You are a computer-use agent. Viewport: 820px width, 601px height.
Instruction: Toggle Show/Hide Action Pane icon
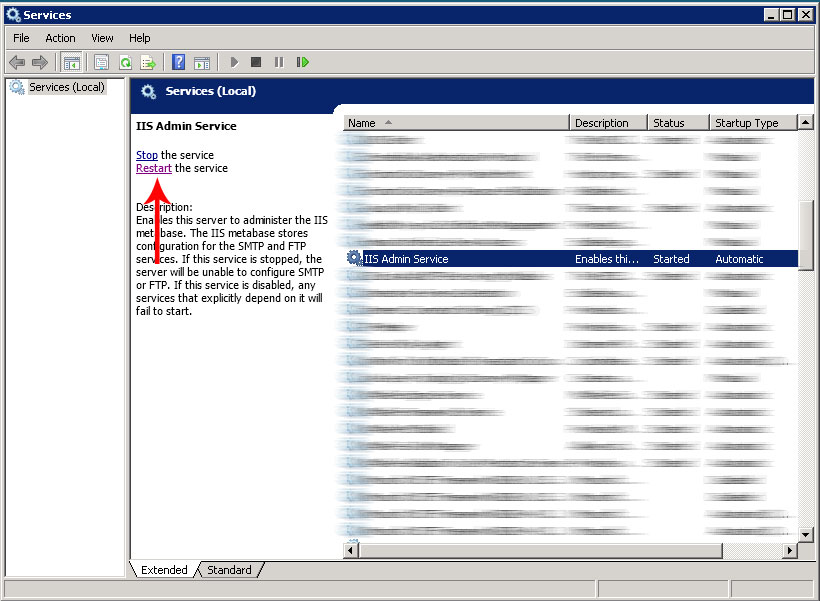coord(202,63)
